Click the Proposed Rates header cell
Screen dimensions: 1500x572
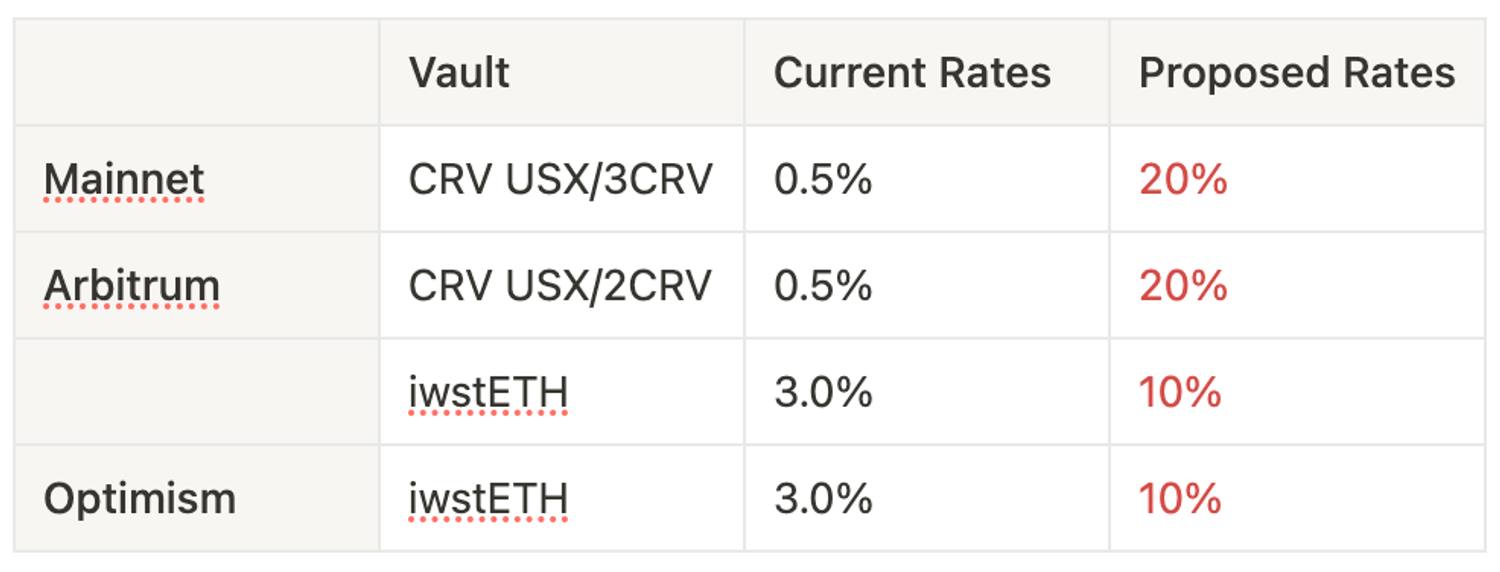tap(1296, 73)
